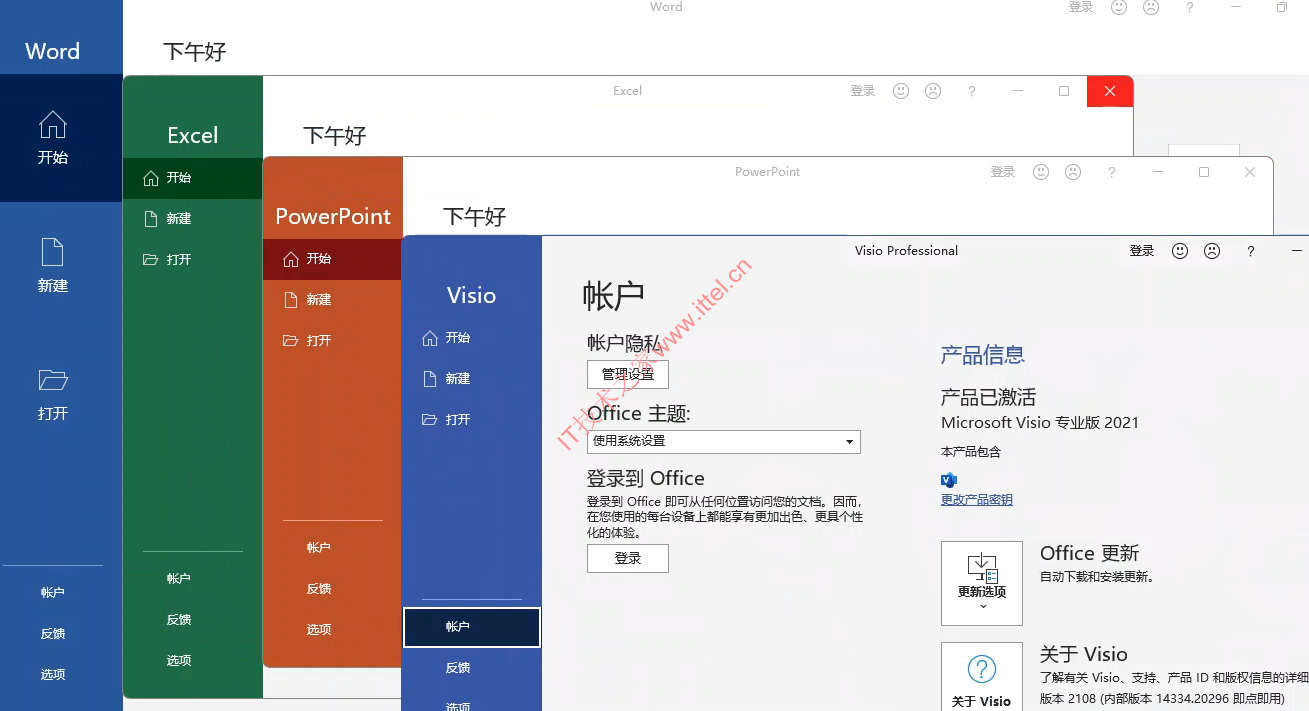Image resolution: width=1309 pixels, height=711 pixels.
Task: Click the Word Home (开始) icon
Action: (x=52, y=126)
